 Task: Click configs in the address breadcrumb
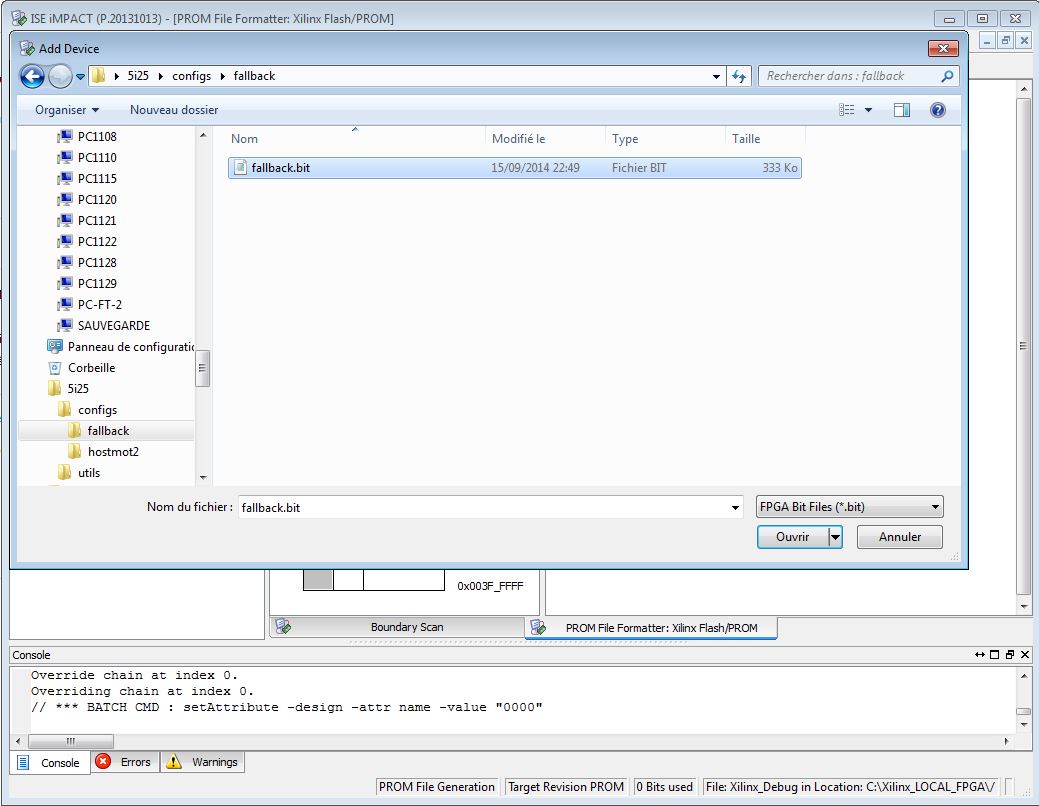(x=191, y=76)
